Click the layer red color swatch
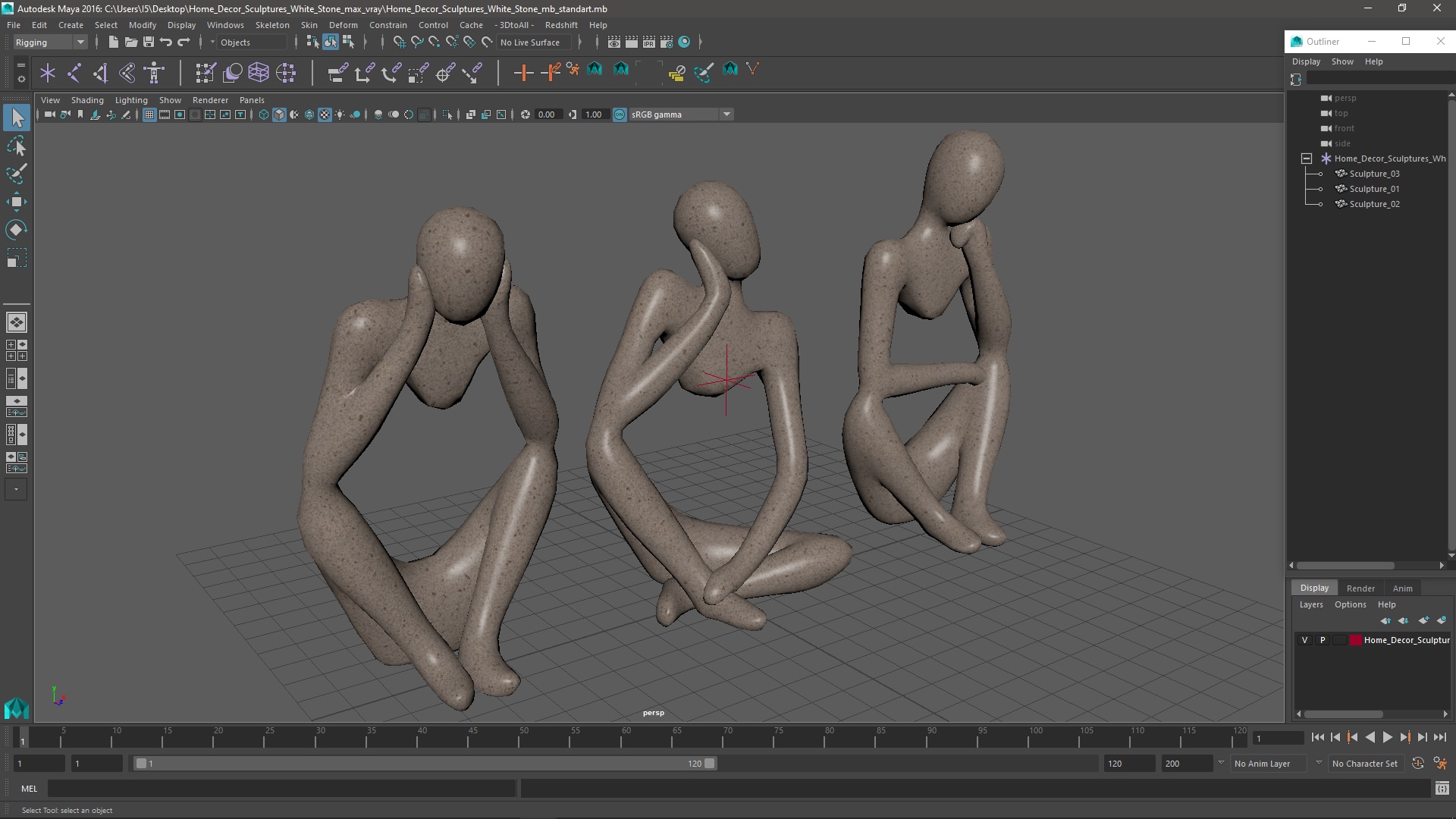Screen dimensions: 1456x819 (1356, 640)
